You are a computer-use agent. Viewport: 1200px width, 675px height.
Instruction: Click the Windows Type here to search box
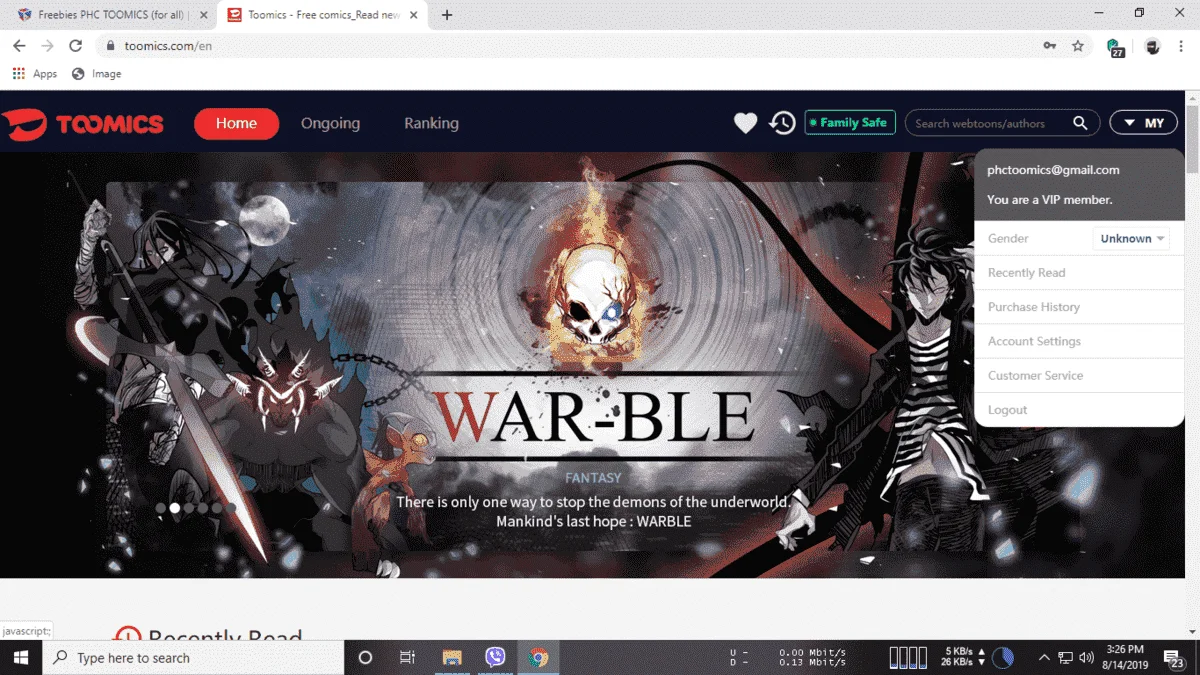[192, 657]
